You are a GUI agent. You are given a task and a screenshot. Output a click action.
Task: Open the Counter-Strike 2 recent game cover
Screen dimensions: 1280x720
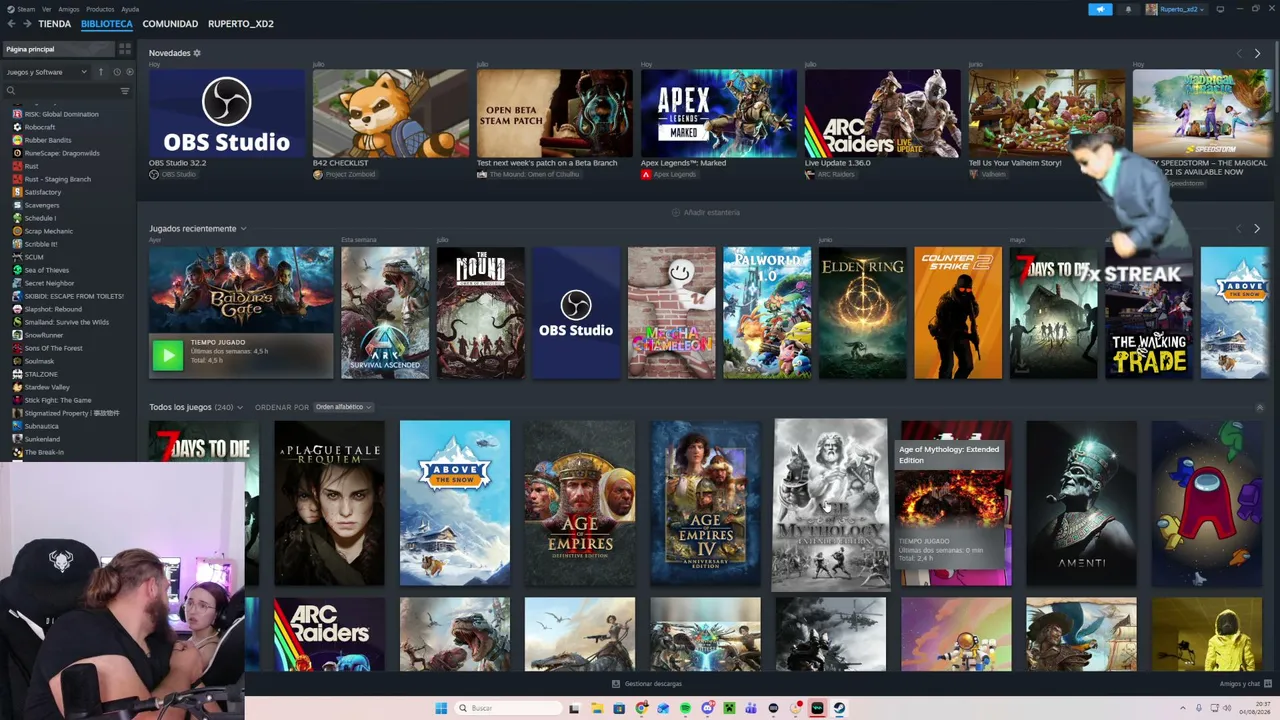[958, 313]
